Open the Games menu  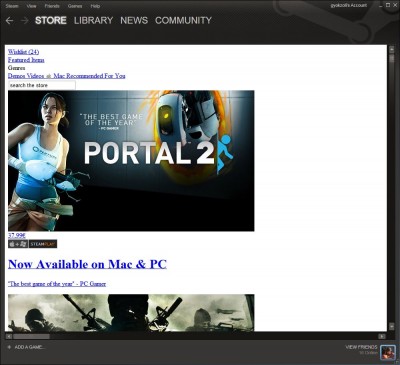tap(75, 6)
